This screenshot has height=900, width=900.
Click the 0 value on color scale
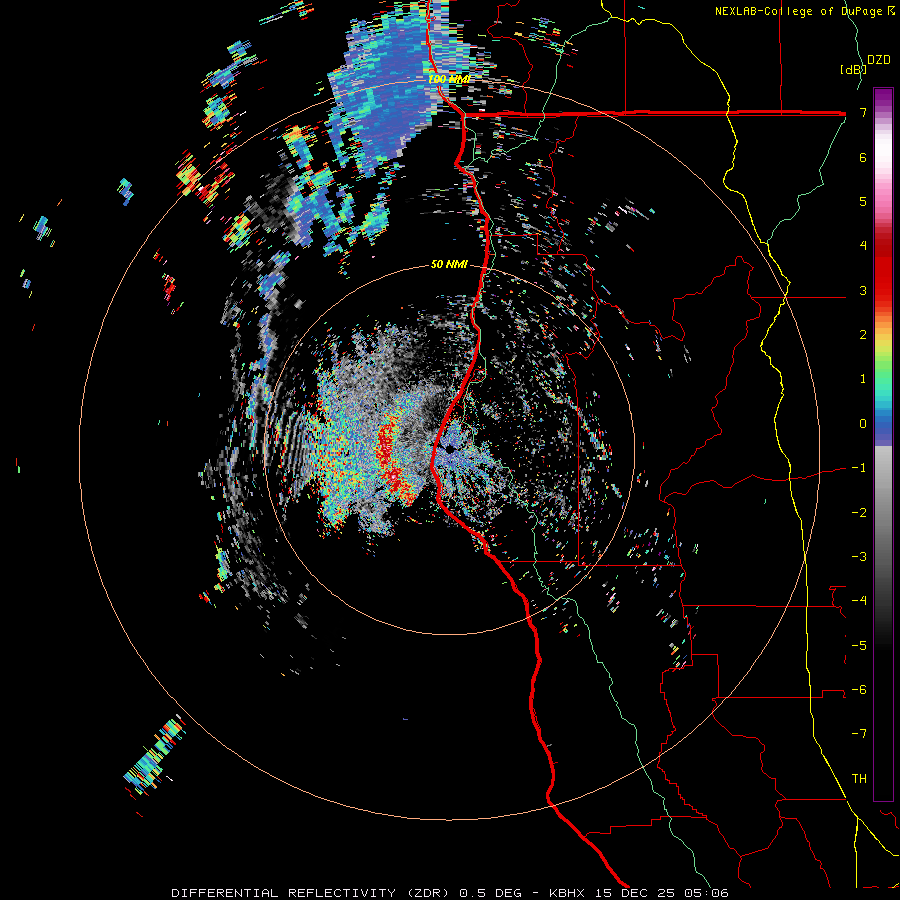863,424
